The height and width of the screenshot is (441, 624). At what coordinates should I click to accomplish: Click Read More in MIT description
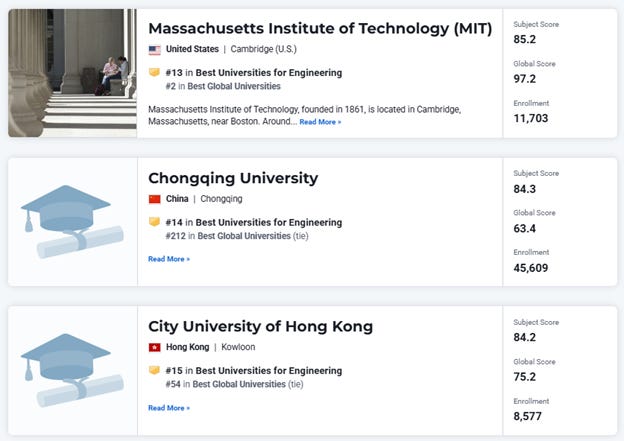(320, 122)
